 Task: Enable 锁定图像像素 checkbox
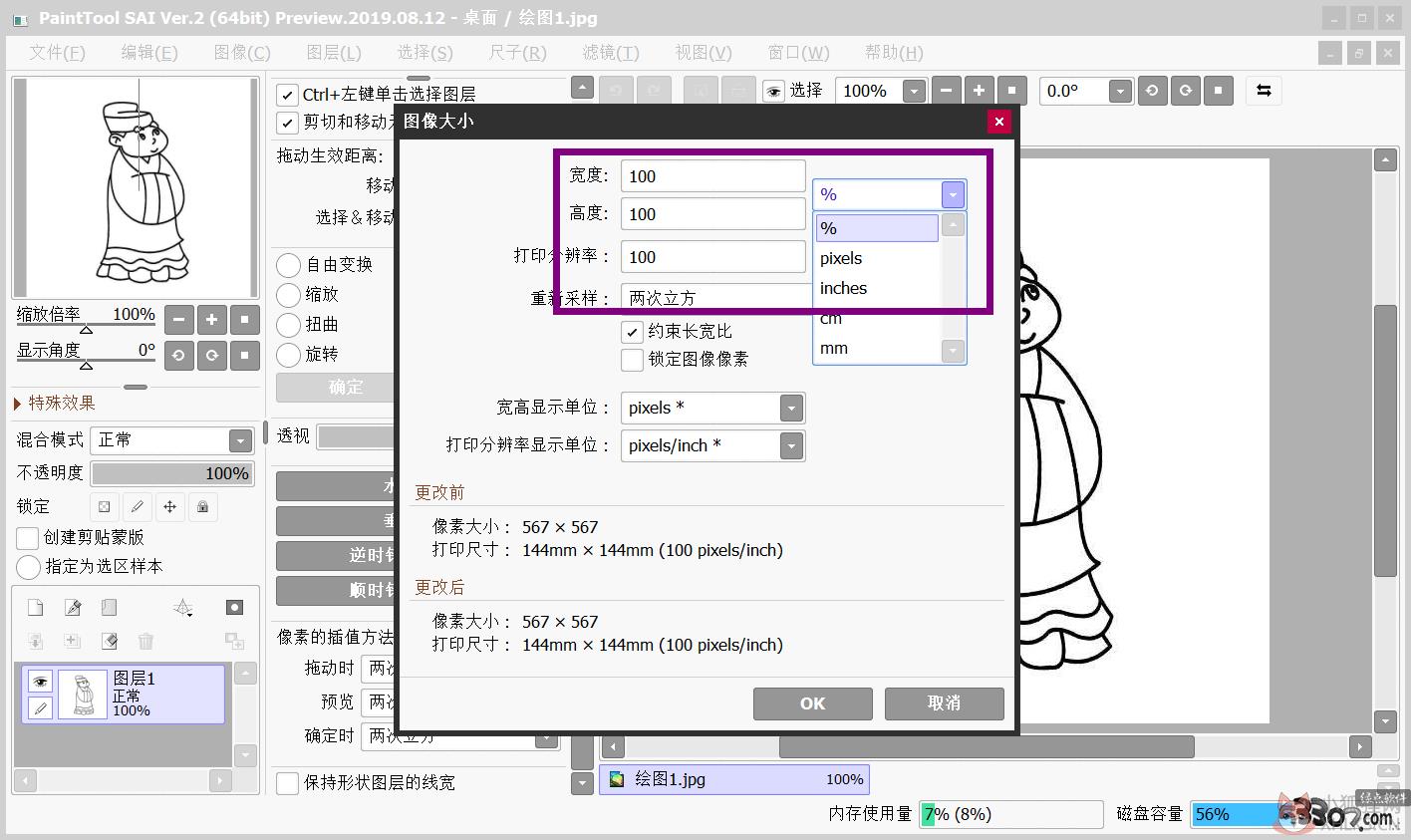click(632, 360)
